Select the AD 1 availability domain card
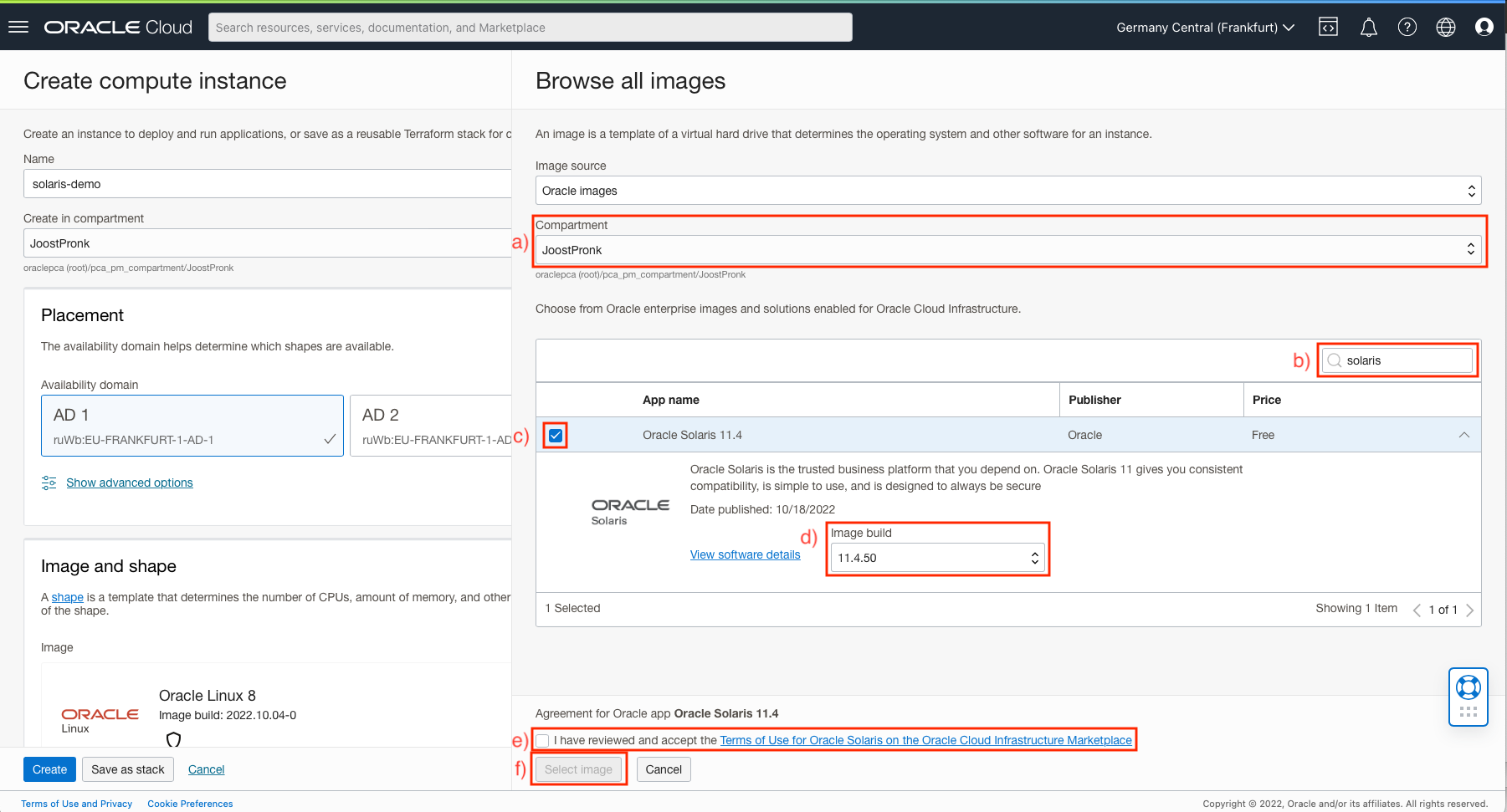Screen dimensions: 1507x812 (192, 426)
